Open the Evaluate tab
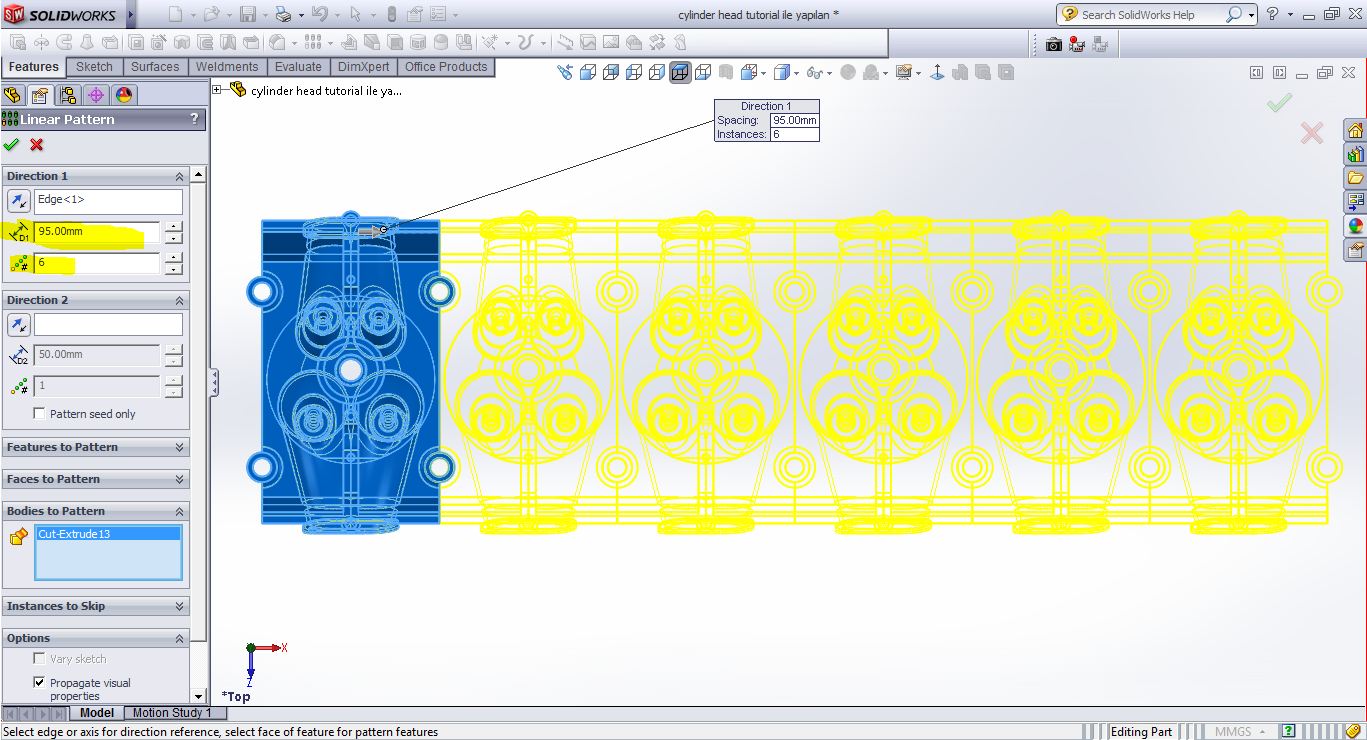The height and width of the screenshot is (740, 1367). point(298,67)
